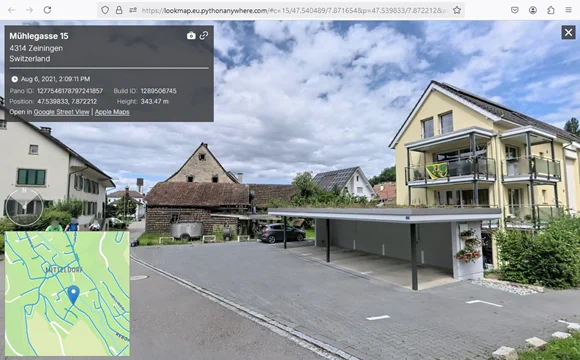Click the Aug 6, 2021 capture date
The width and height of the screenshot is (580, 360).
(x=55, y=79)
